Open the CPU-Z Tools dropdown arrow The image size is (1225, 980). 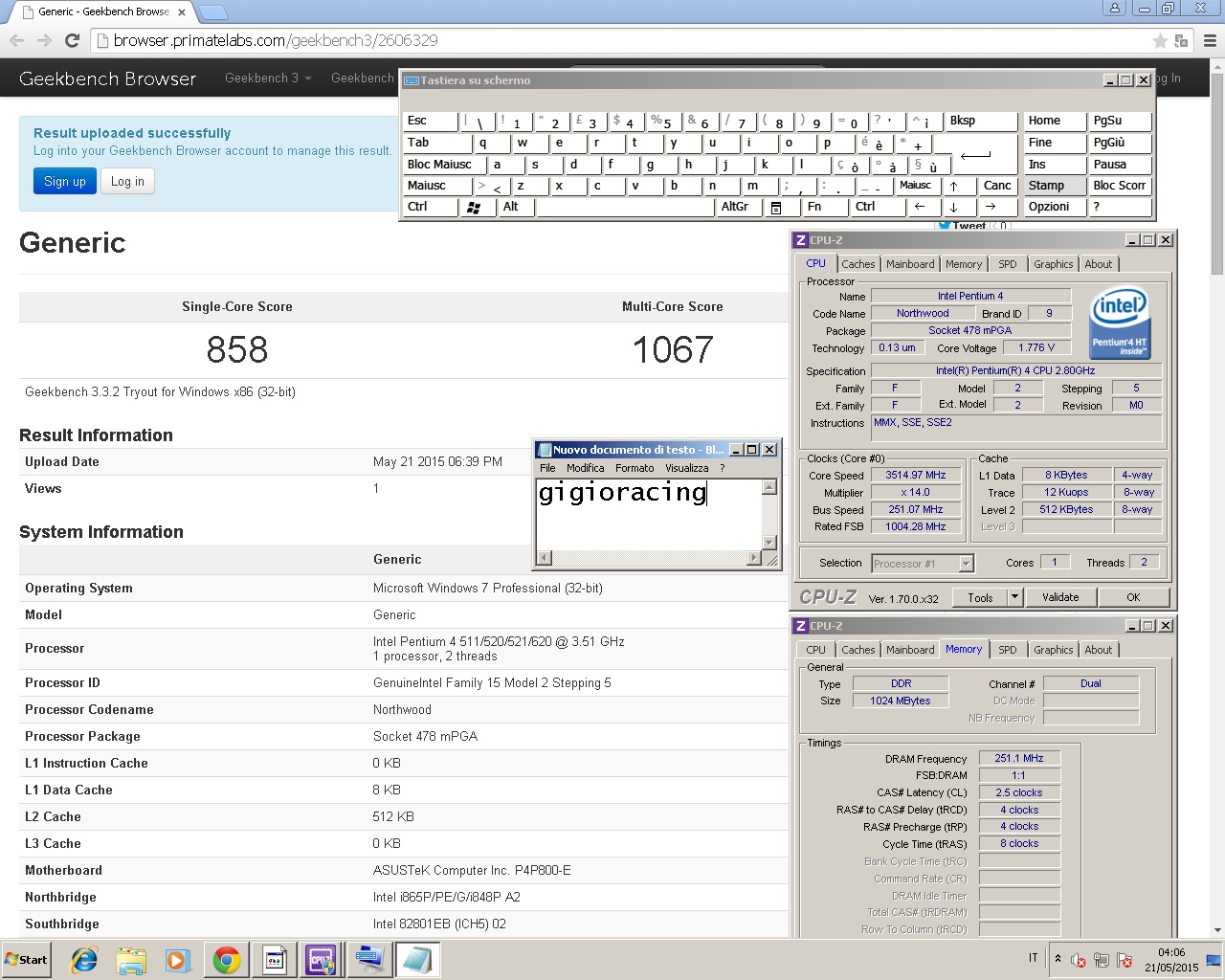(x=1015, y=597)
